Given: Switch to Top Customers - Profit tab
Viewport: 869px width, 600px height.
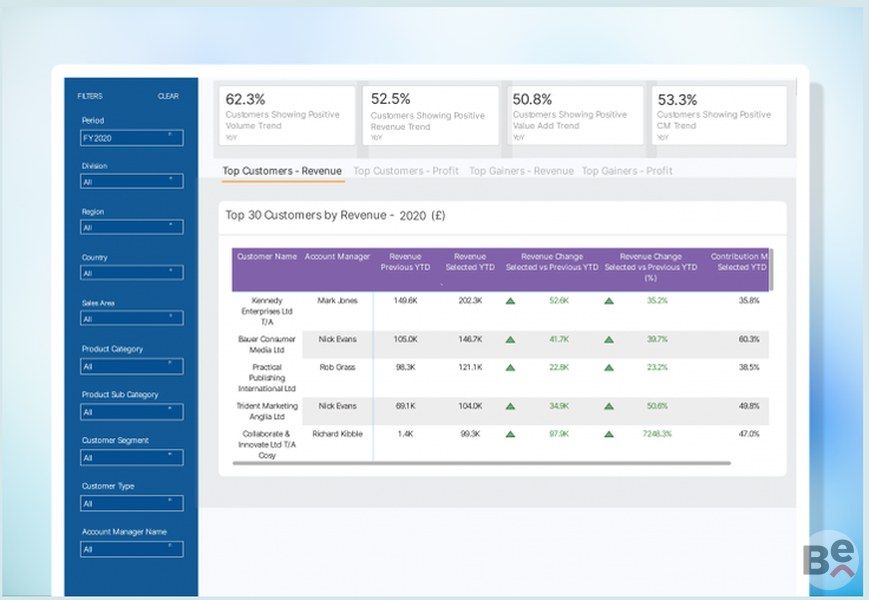Looking at the screenshot, I should 406,171.
